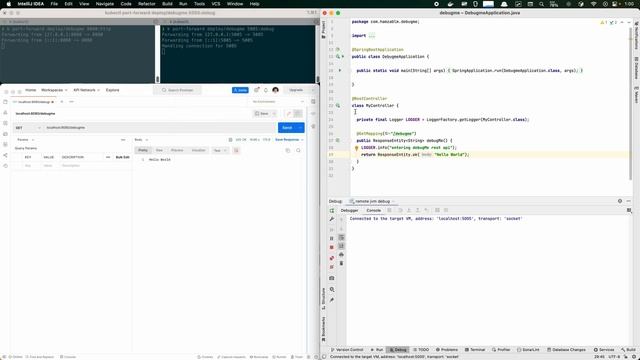
Task: Select the Pretty response view tab
Action: (x=143, y=151)
